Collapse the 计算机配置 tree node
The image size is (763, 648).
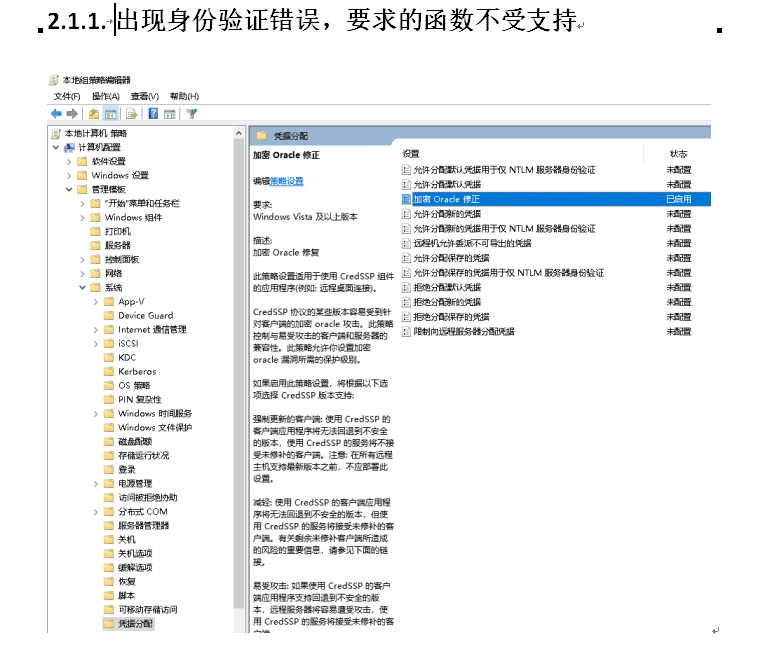[x=56, y=147]
